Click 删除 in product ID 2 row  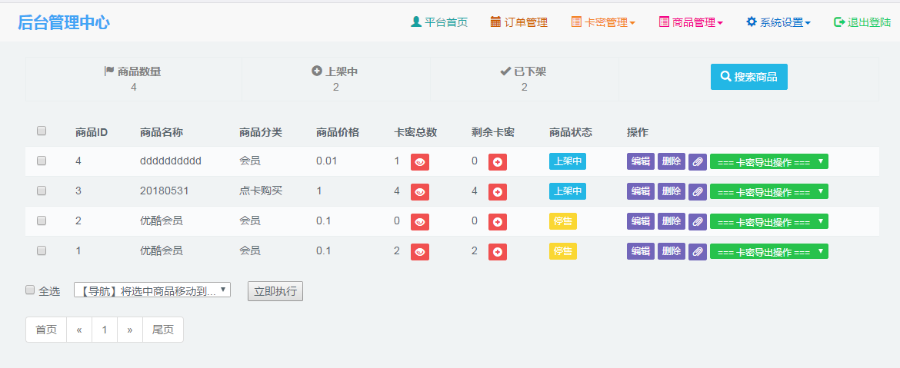tap(672, 222)
